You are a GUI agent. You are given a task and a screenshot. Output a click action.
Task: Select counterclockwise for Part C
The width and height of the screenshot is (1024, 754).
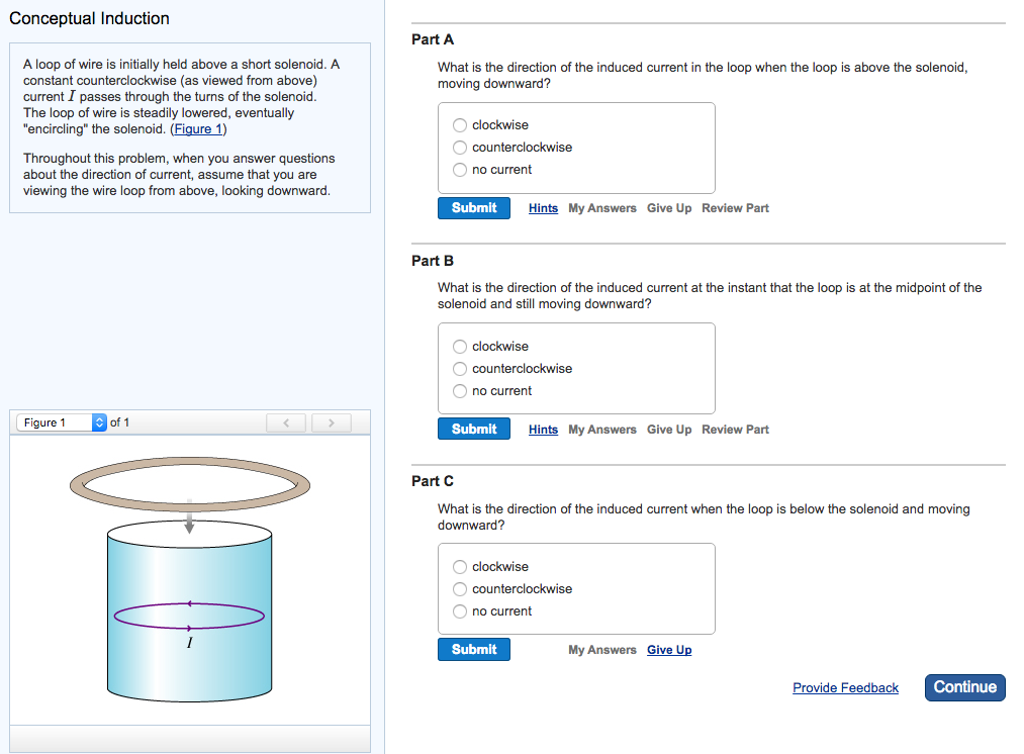click(x=460, y=589)
